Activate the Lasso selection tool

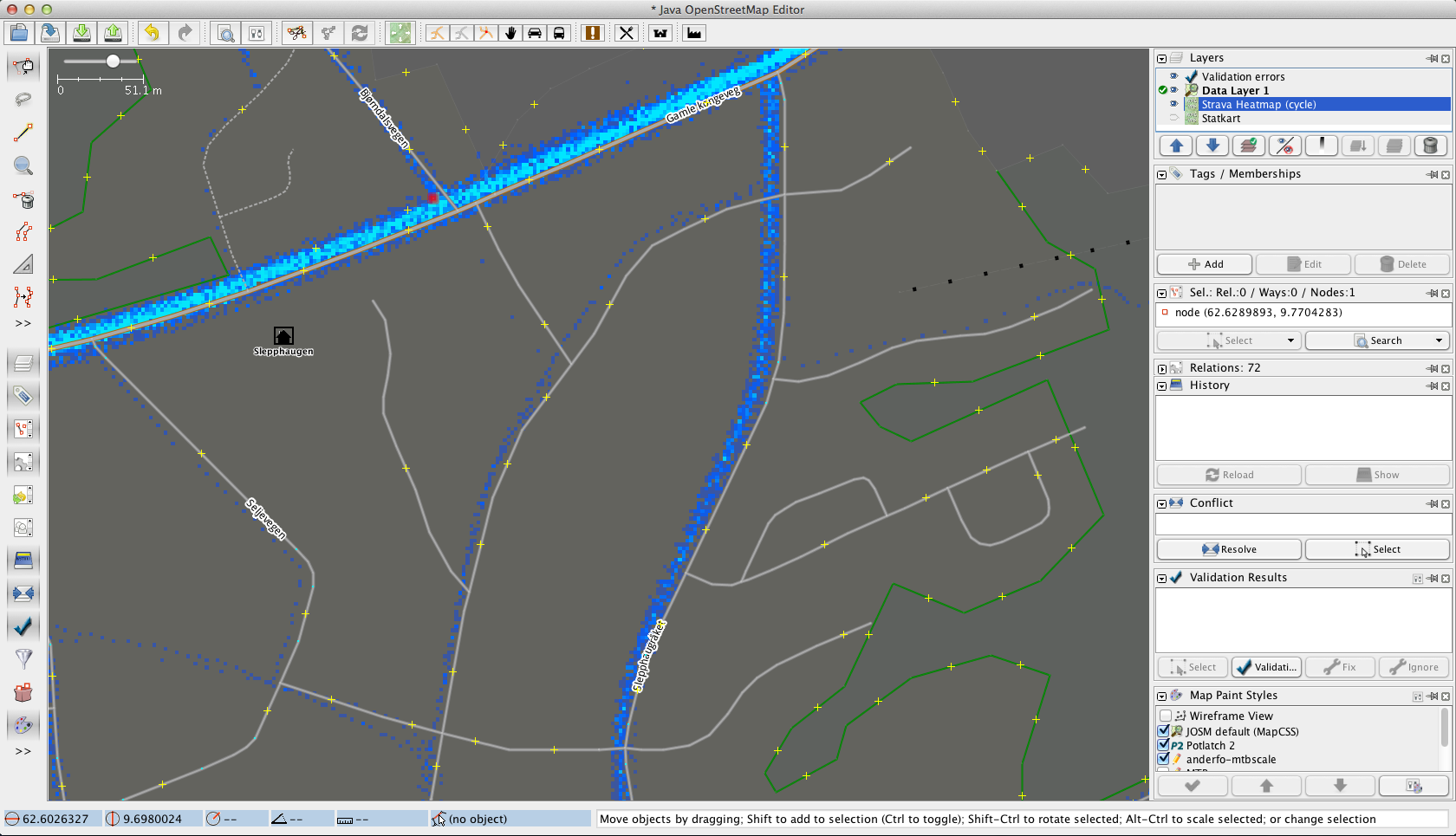click(x=23, y=100)
